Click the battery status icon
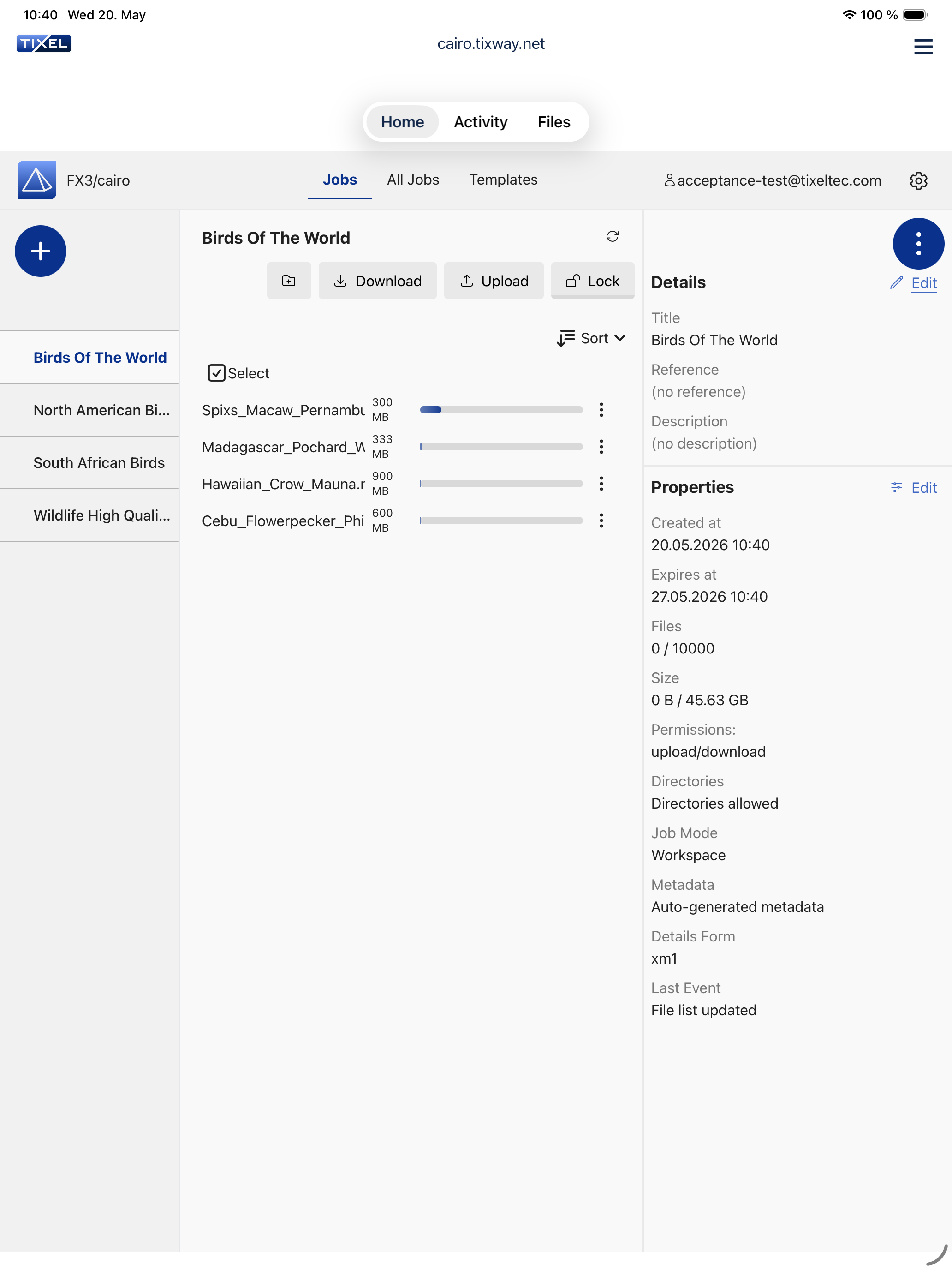This screenshot has width=952, height=1270. [x=915, y=15]
